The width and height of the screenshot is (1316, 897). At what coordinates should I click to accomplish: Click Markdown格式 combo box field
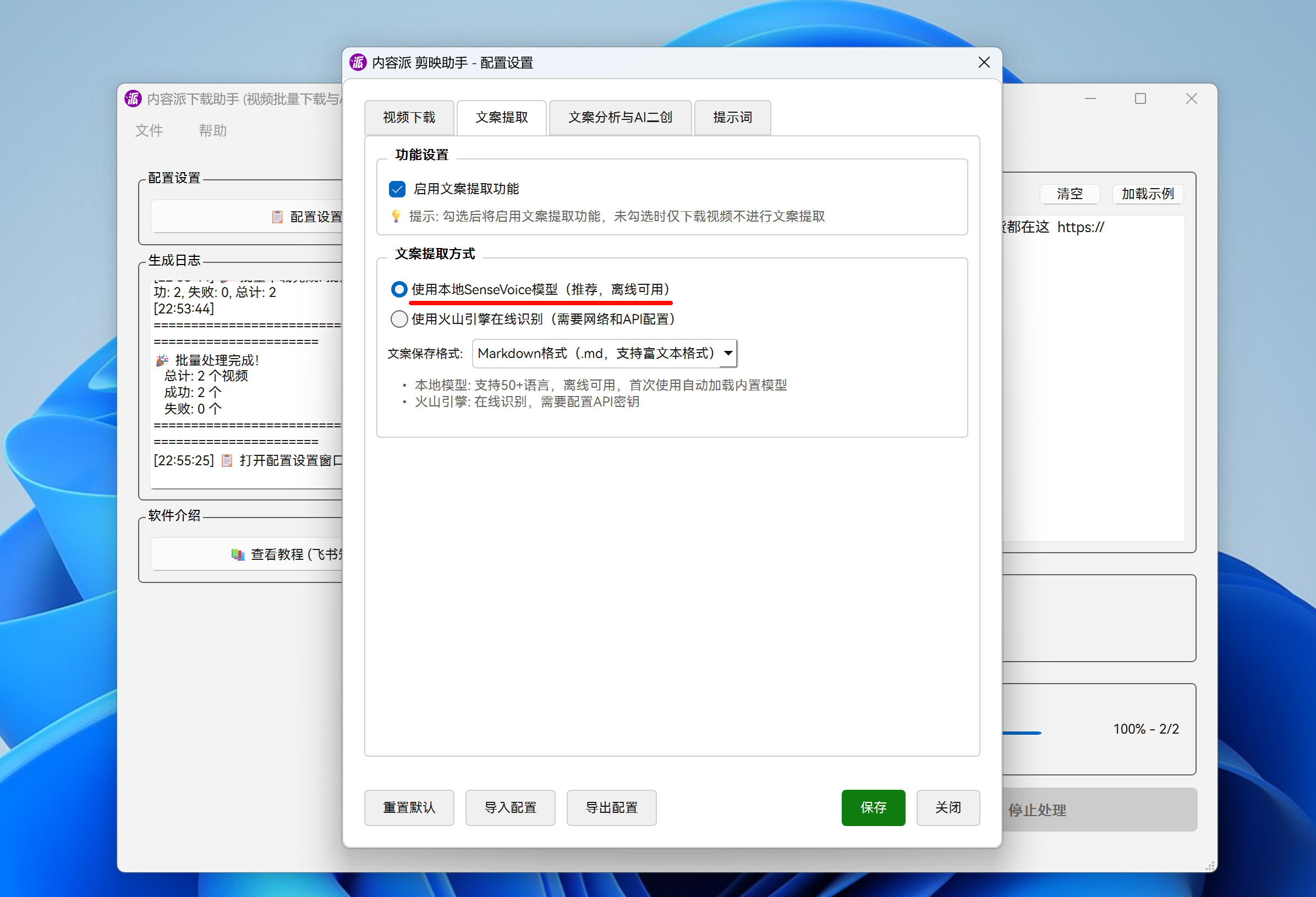596,354
